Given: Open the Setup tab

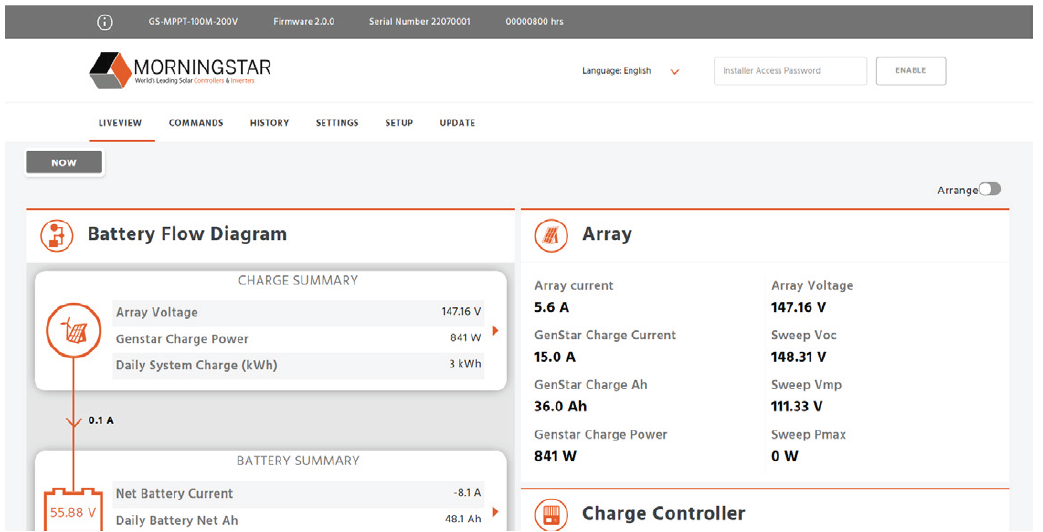Looking at the screenshot, I should [399, 123].
